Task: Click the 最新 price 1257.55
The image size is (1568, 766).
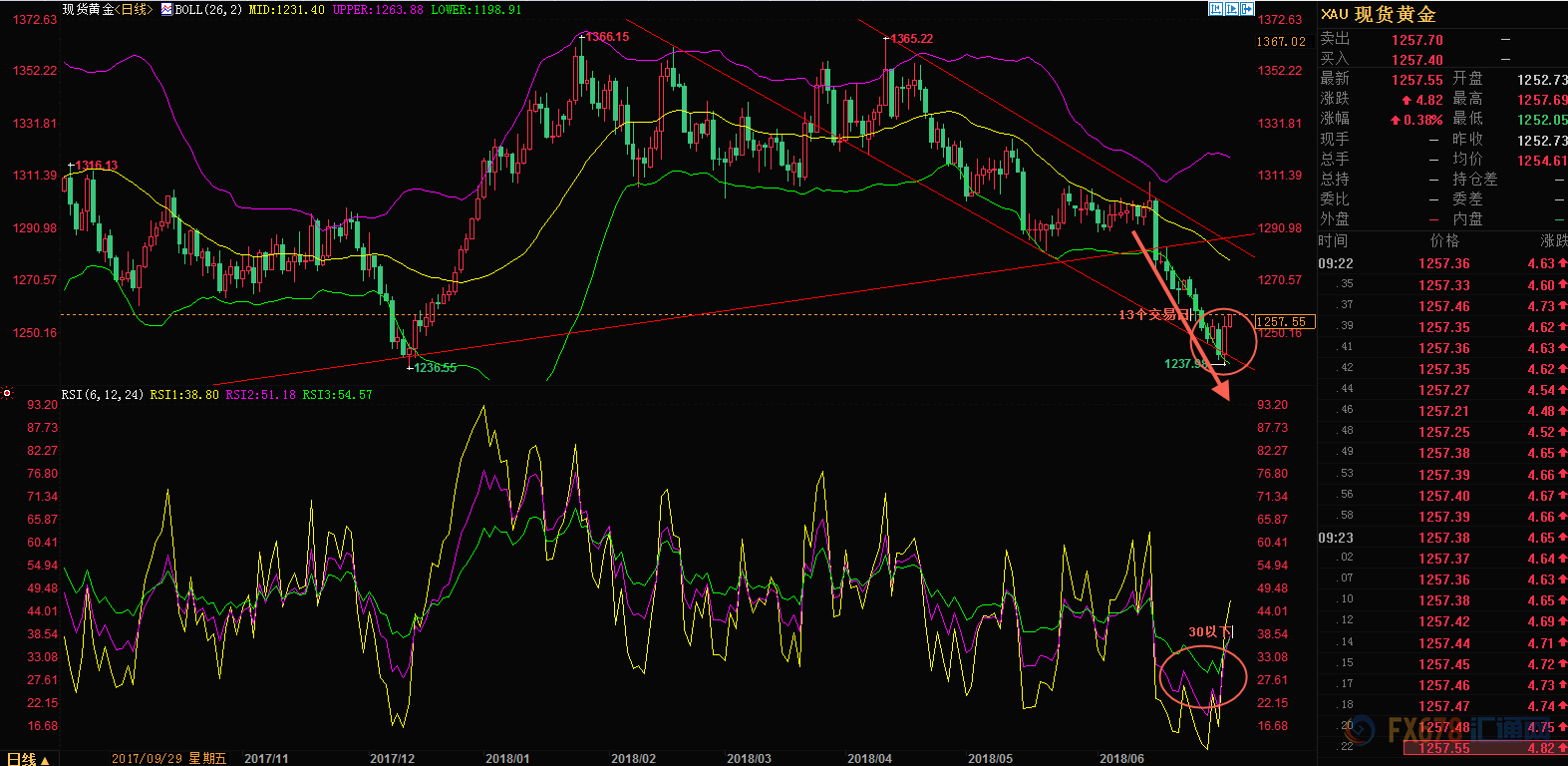Action: click(1417, 80)
